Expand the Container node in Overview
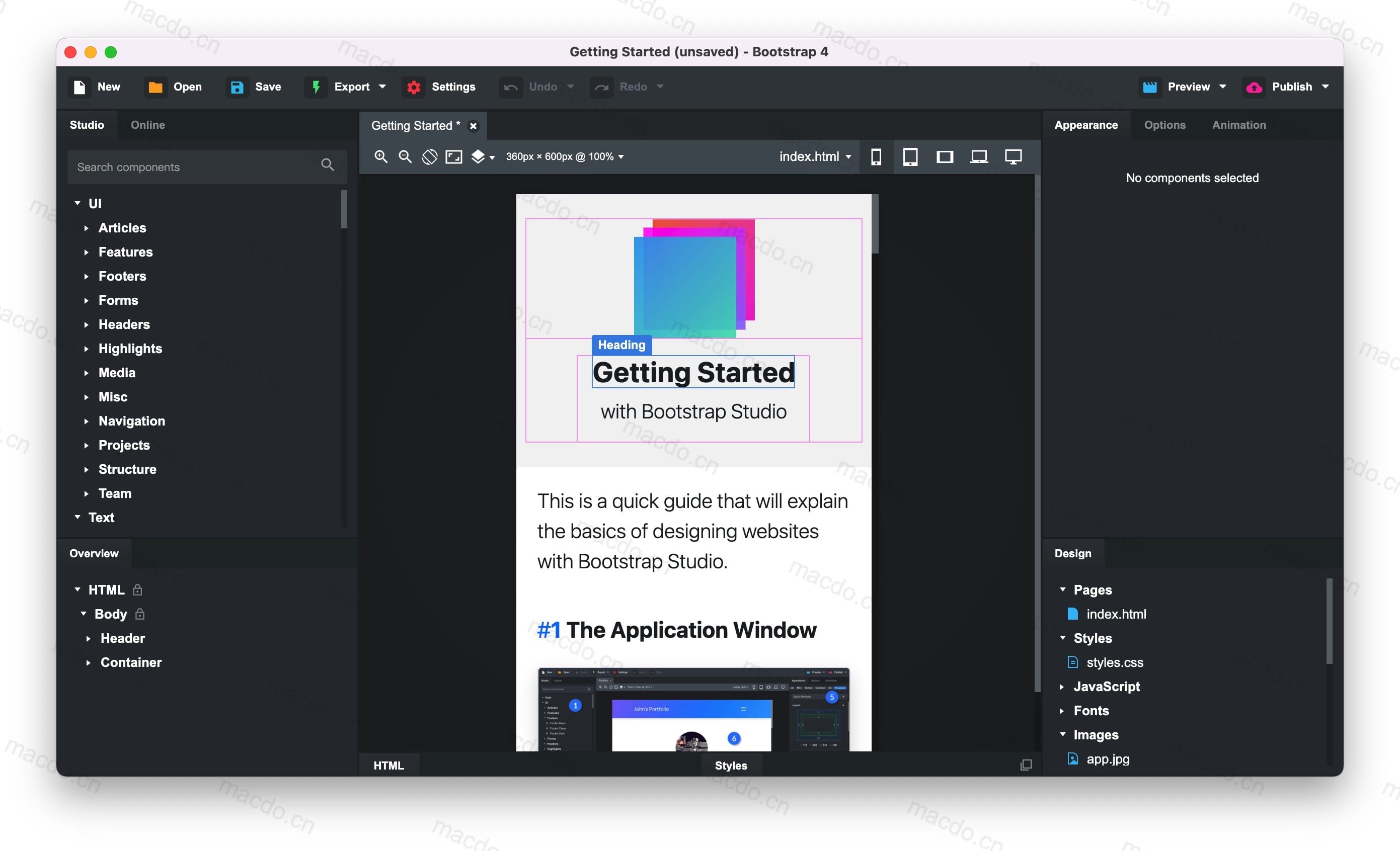This screenshot has width=1400, height=851. click(x=88, y=662)
